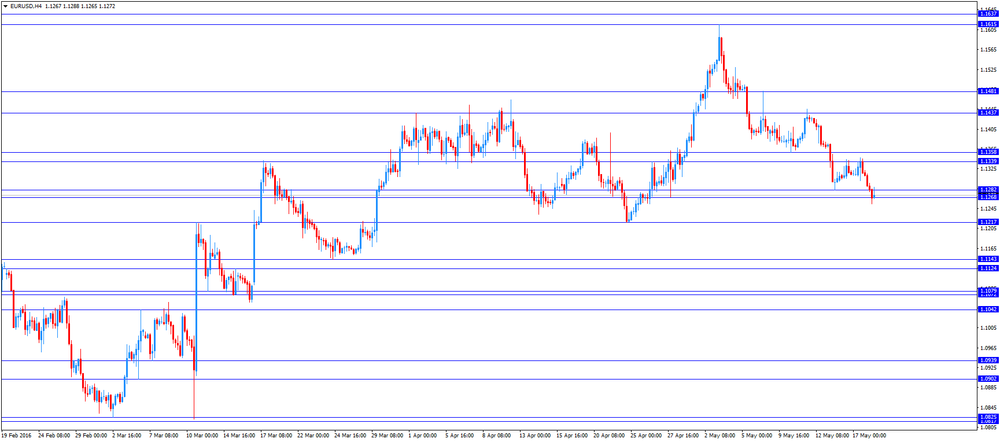Click the 20 Apr 08:00 time label
Viewport: 1000px width, 442px height.
pos(608,436)
